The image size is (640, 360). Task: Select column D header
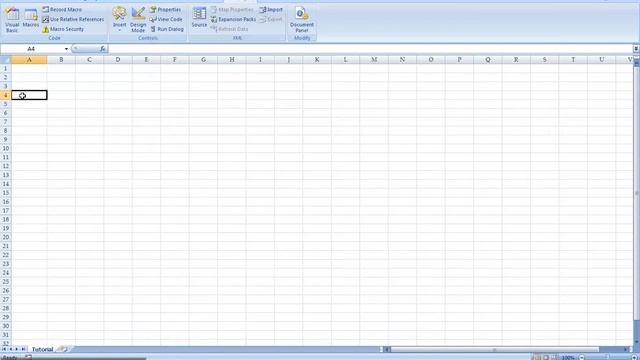(x=118, y=60)
